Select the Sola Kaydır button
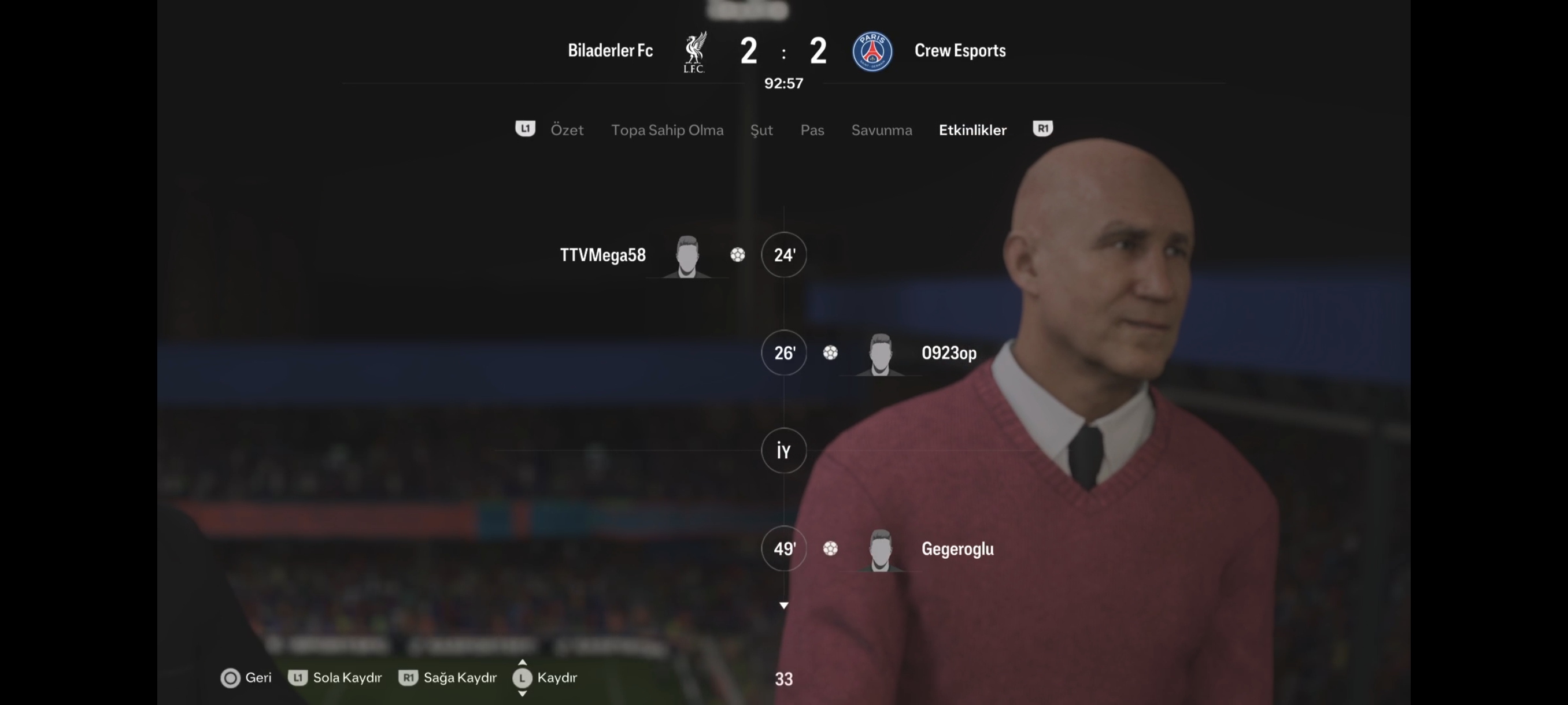Image resolution: width=1568 pixels, height=705 pixels. coord(335,678)
